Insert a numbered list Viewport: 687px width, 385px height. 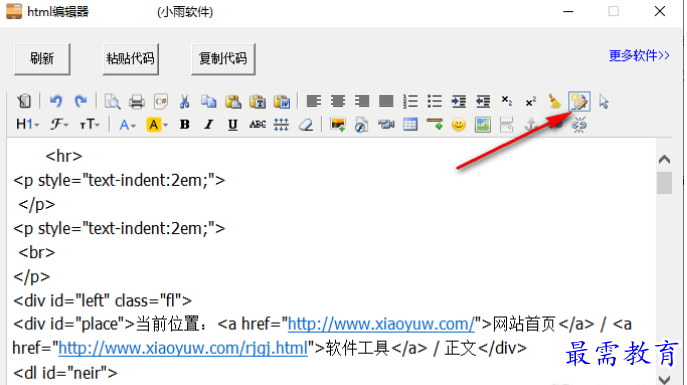click(x=411, y=102)
